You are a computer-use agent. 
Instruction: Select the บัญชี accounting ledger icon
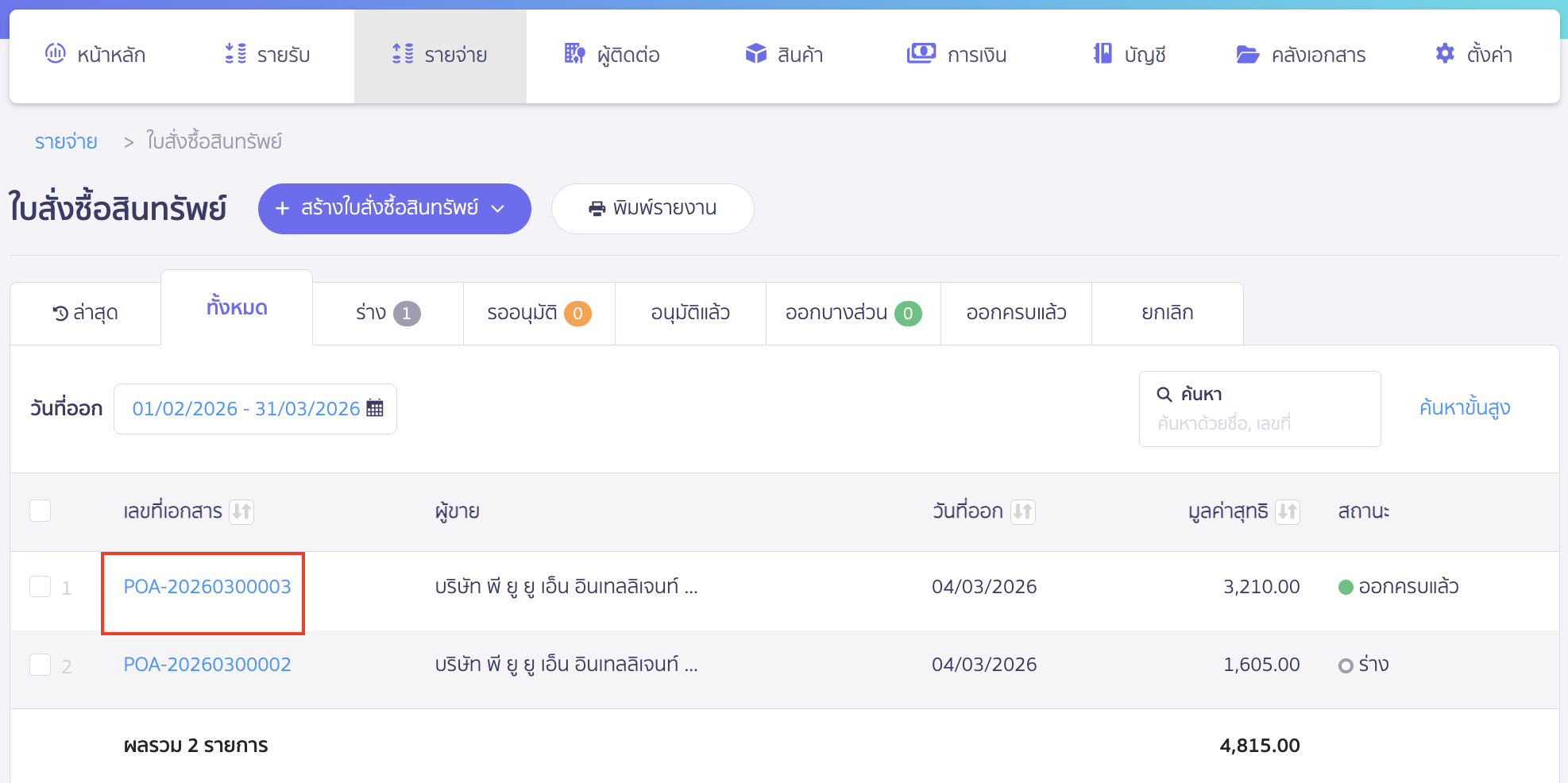point(1102,54)
